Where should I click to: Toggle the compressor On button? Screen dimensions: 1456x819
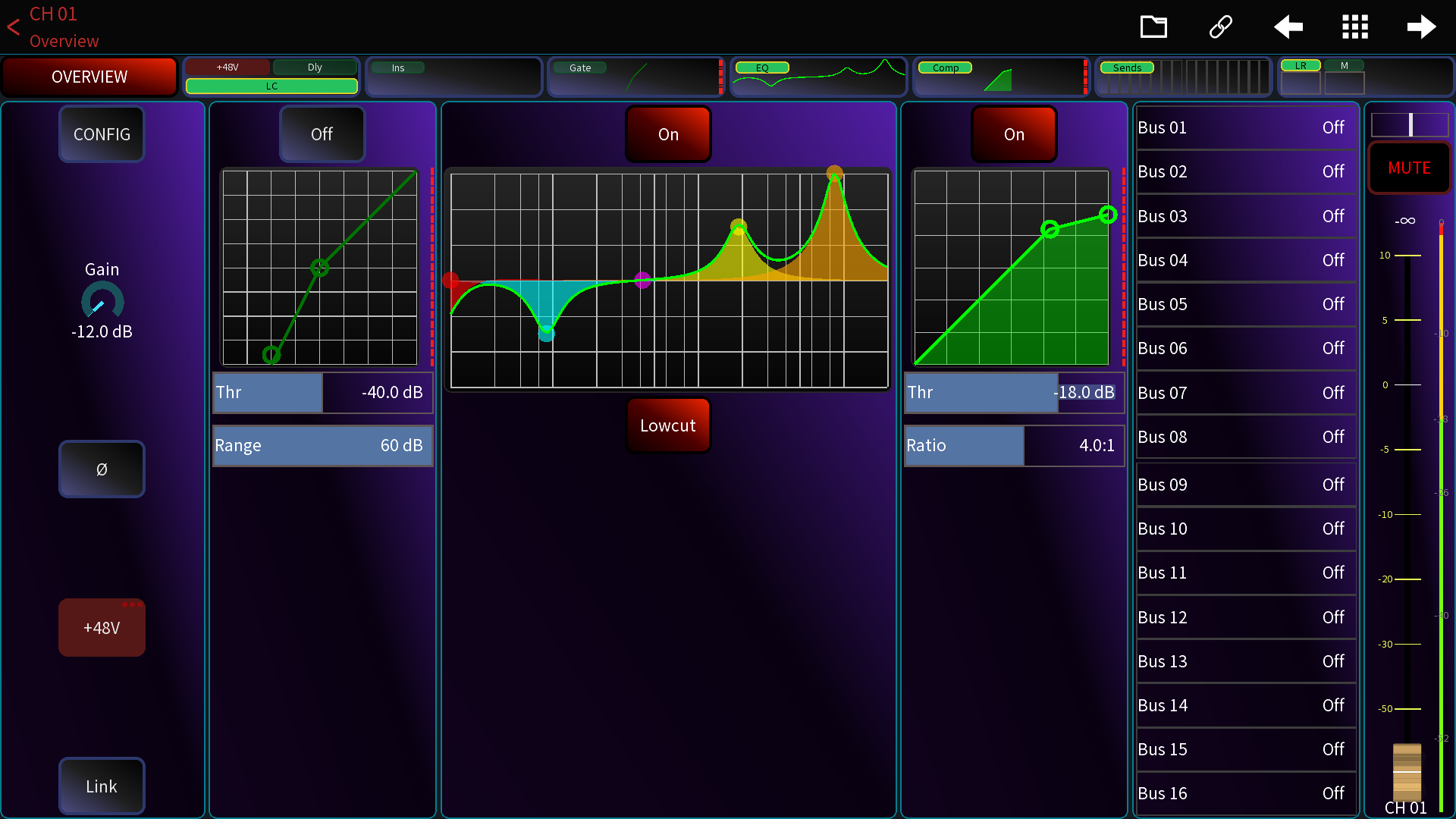(x=1014, y=134)
